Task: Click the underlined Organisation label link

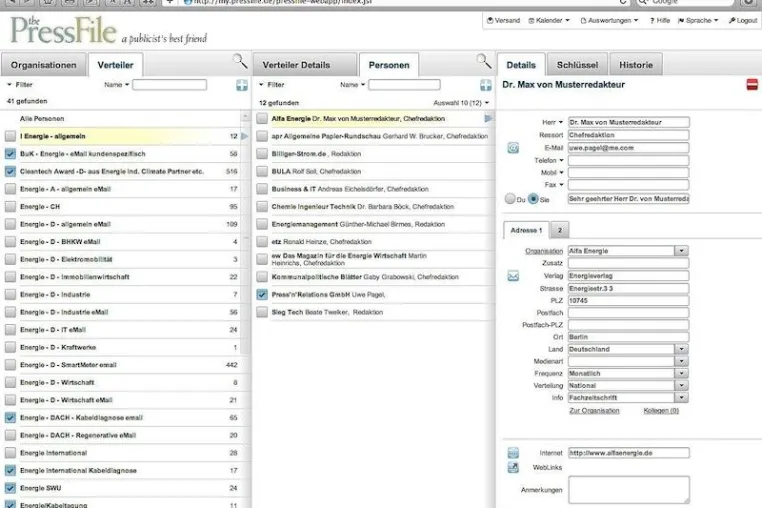Action: (x=544, y=251)
